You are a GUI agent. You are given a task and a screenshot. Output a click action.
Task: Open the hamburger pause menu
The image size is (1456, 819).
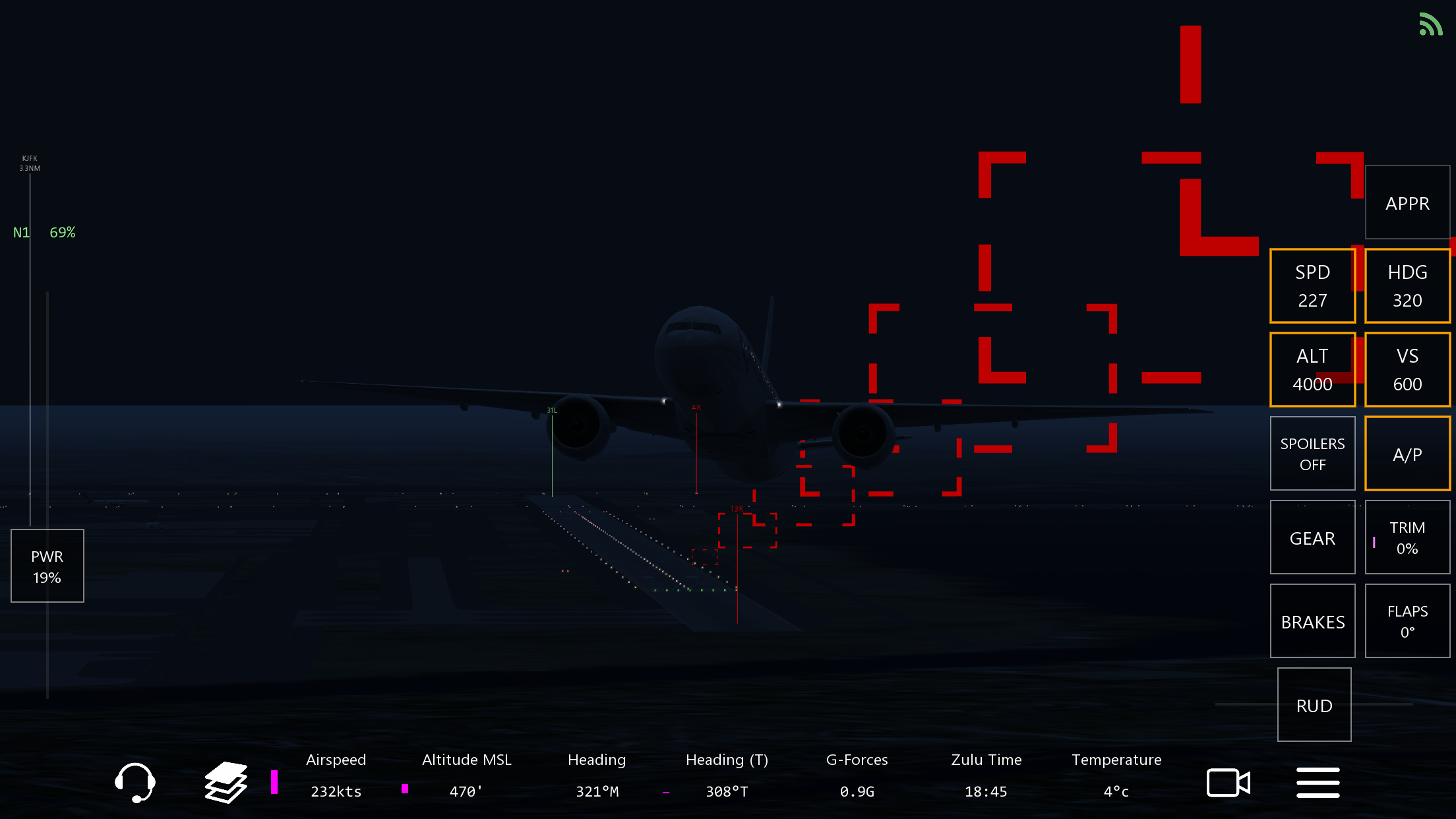[x=1318, y=783]
